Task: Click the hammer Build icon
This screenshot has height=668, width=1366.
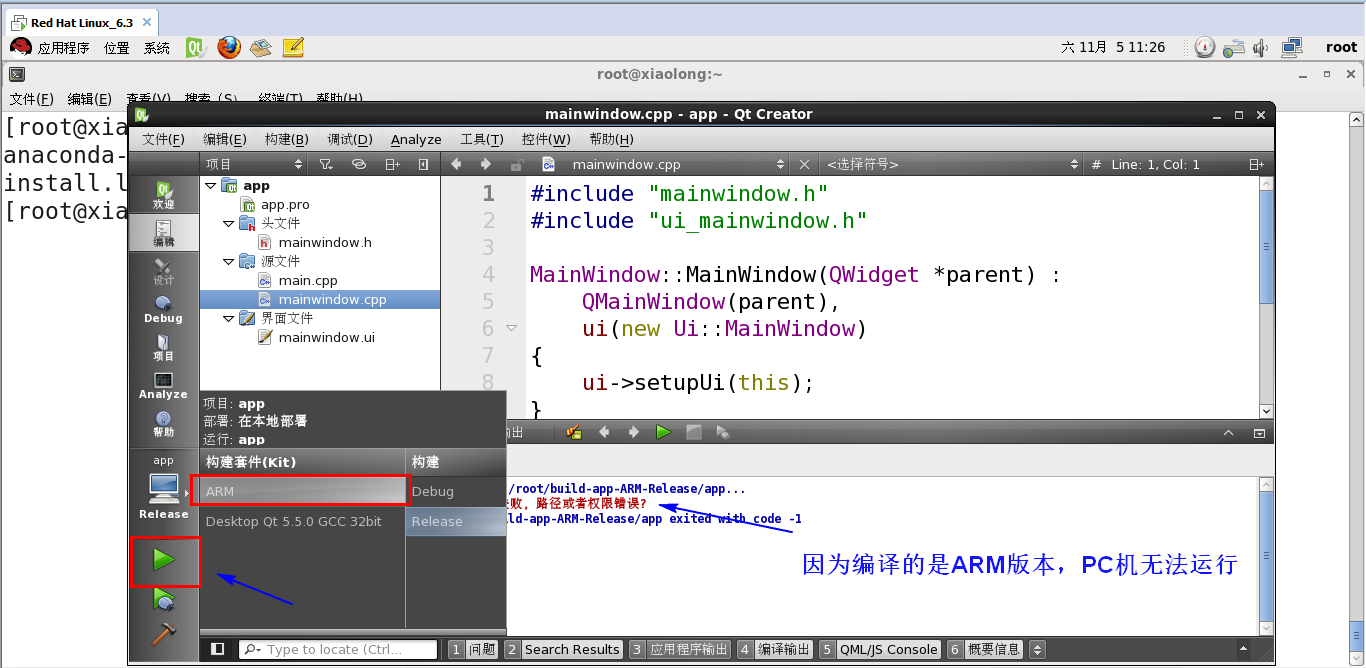Action: (x=164, y=634)
